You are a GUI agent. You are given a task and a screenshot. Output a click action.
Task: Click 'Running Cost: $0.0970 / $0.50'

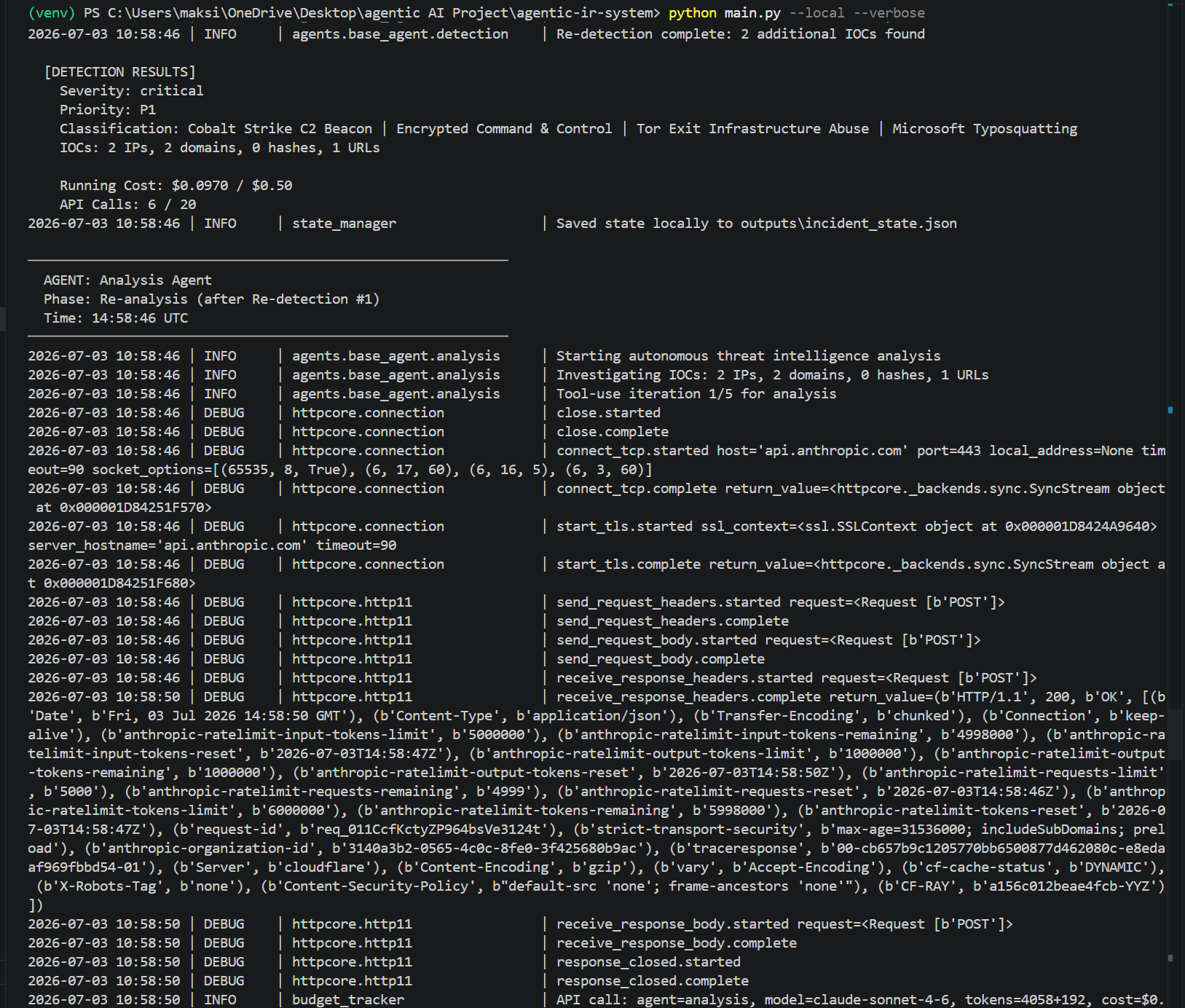coord(176,185)
